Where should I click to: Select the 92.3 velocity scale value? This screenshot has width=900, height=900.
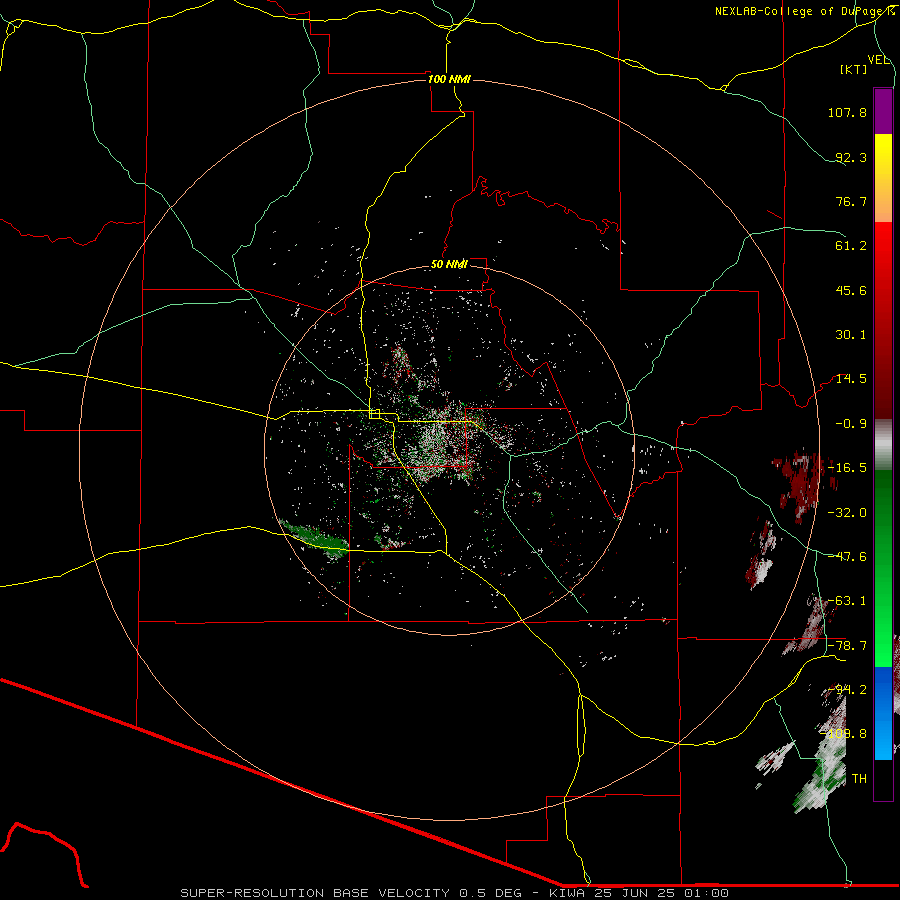[x=851, y=157]
